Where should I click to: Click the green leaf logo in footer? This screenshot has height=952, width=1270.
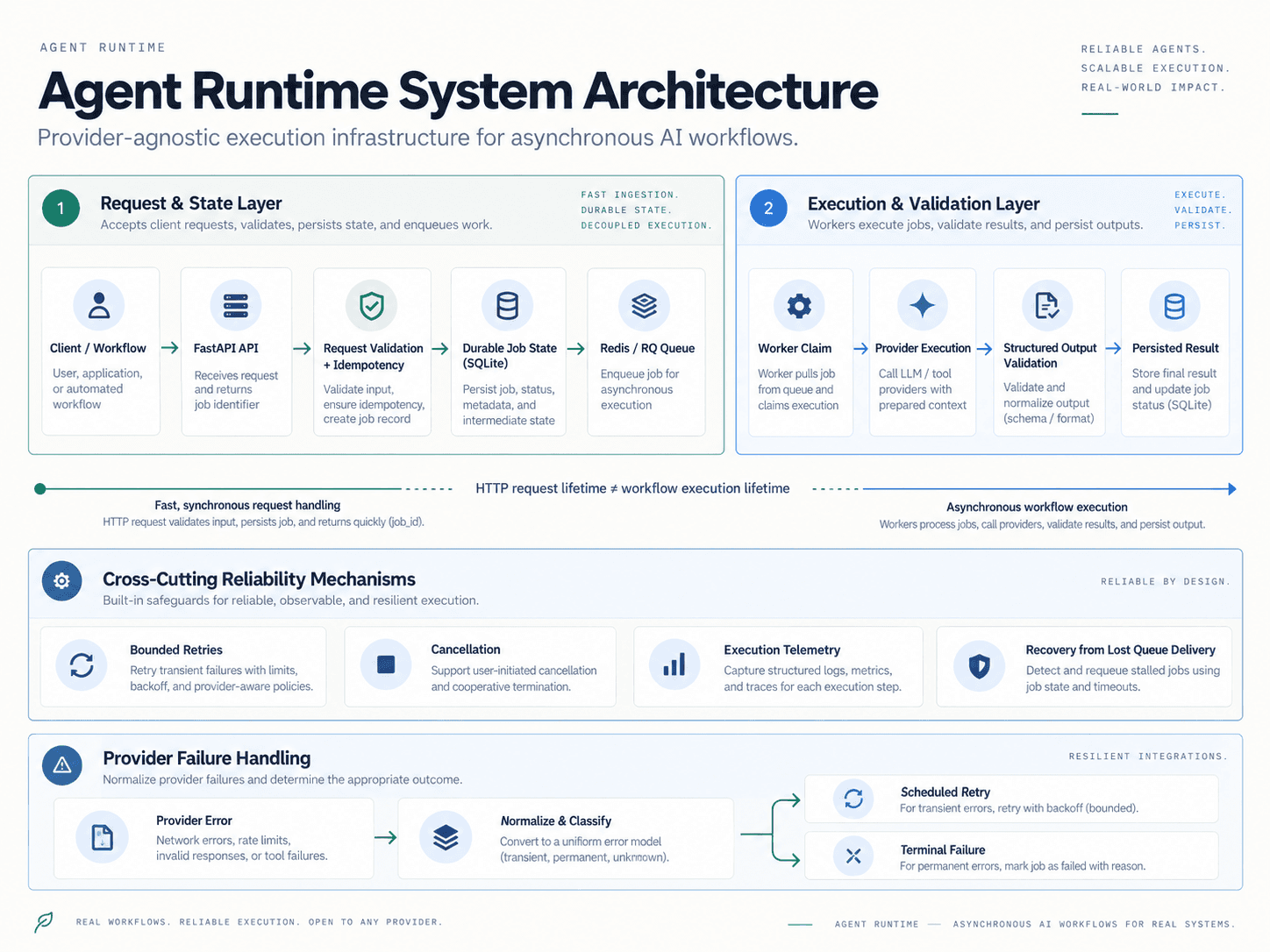(x=44, y=921)
